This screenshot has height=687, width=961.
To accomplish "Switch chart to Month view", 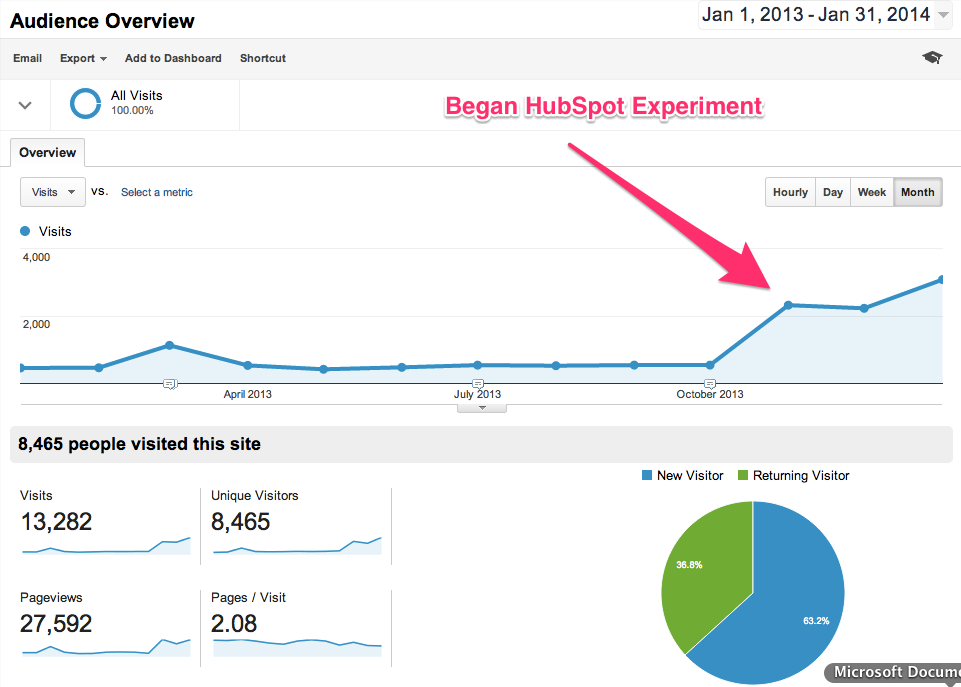I will tap(917, 192).
